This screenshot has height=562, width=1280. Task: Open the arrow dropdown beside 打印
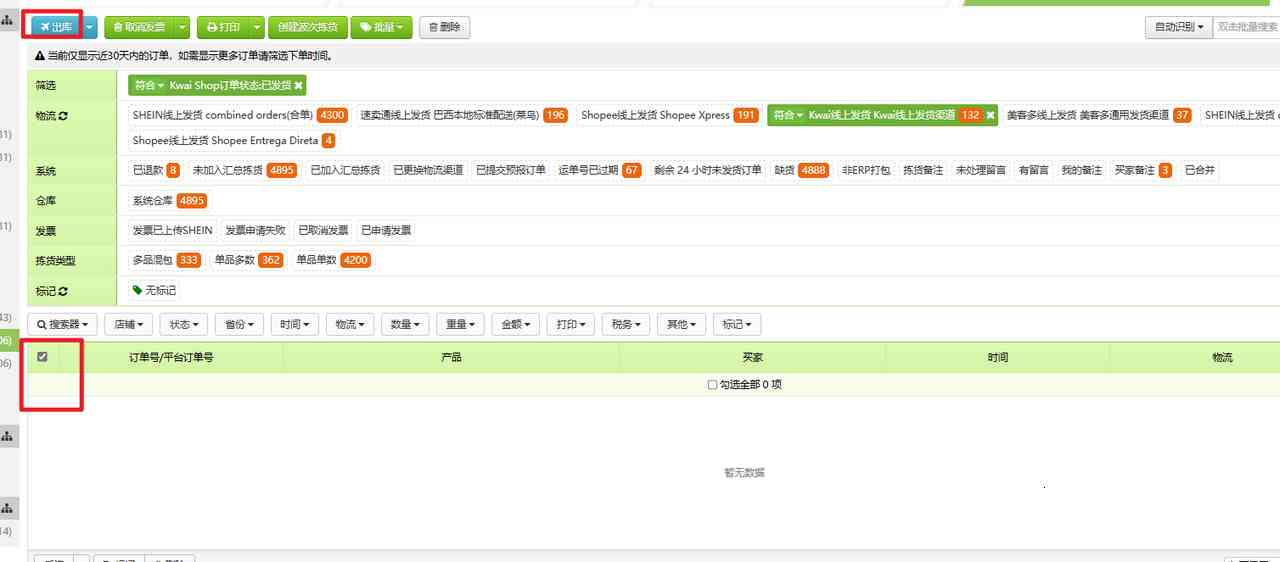click(257, 27)
